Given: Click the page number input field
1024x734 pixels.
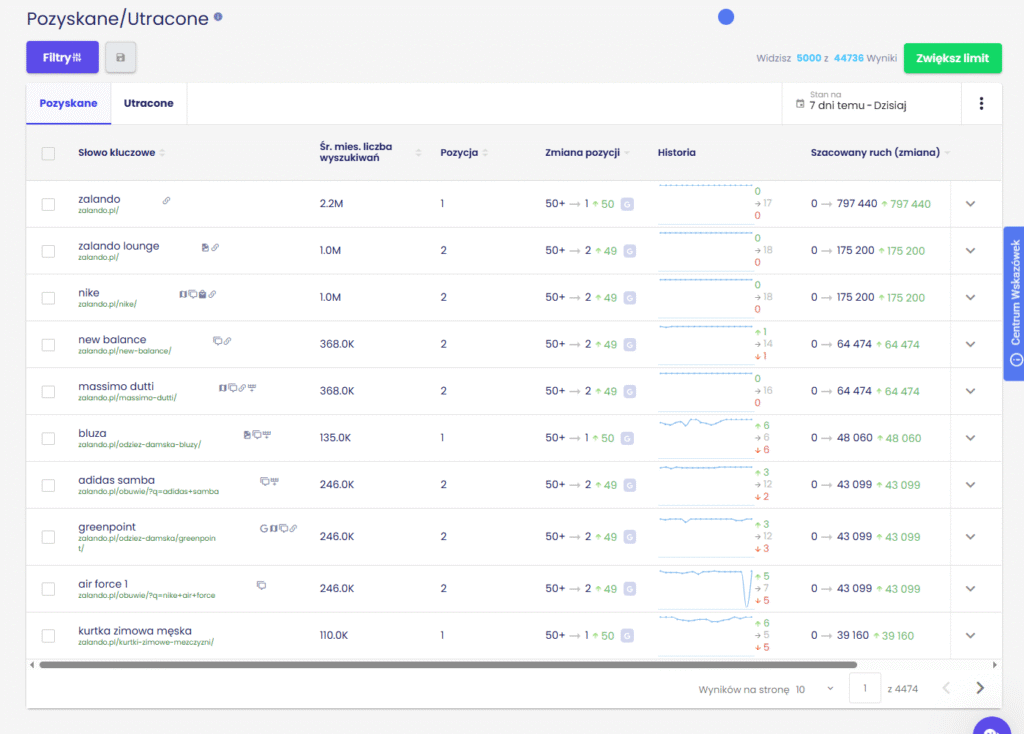Looking at the screenshot, I should pos(865,688).
